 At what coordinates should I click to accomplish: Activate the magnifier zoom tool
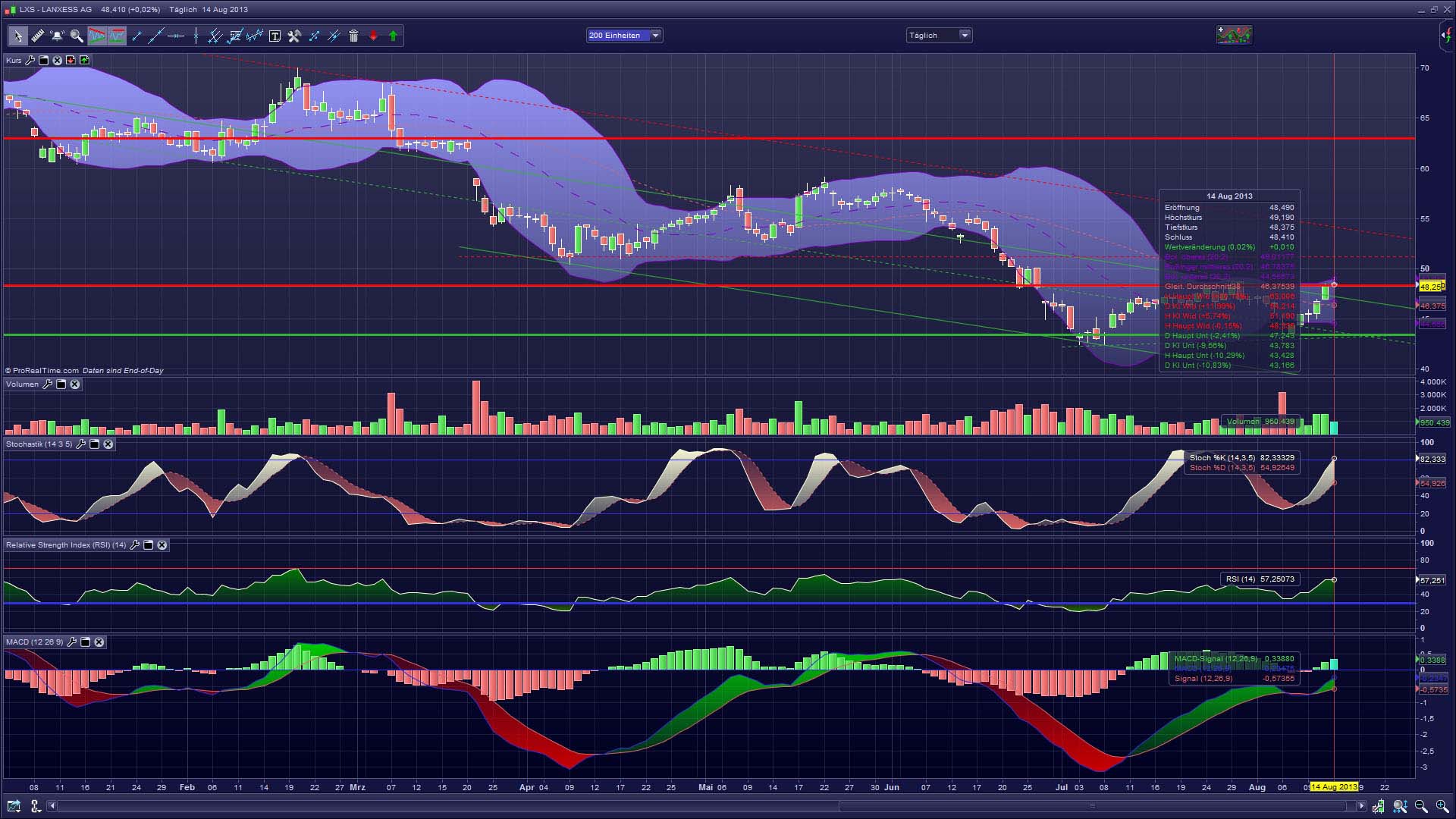77,36
